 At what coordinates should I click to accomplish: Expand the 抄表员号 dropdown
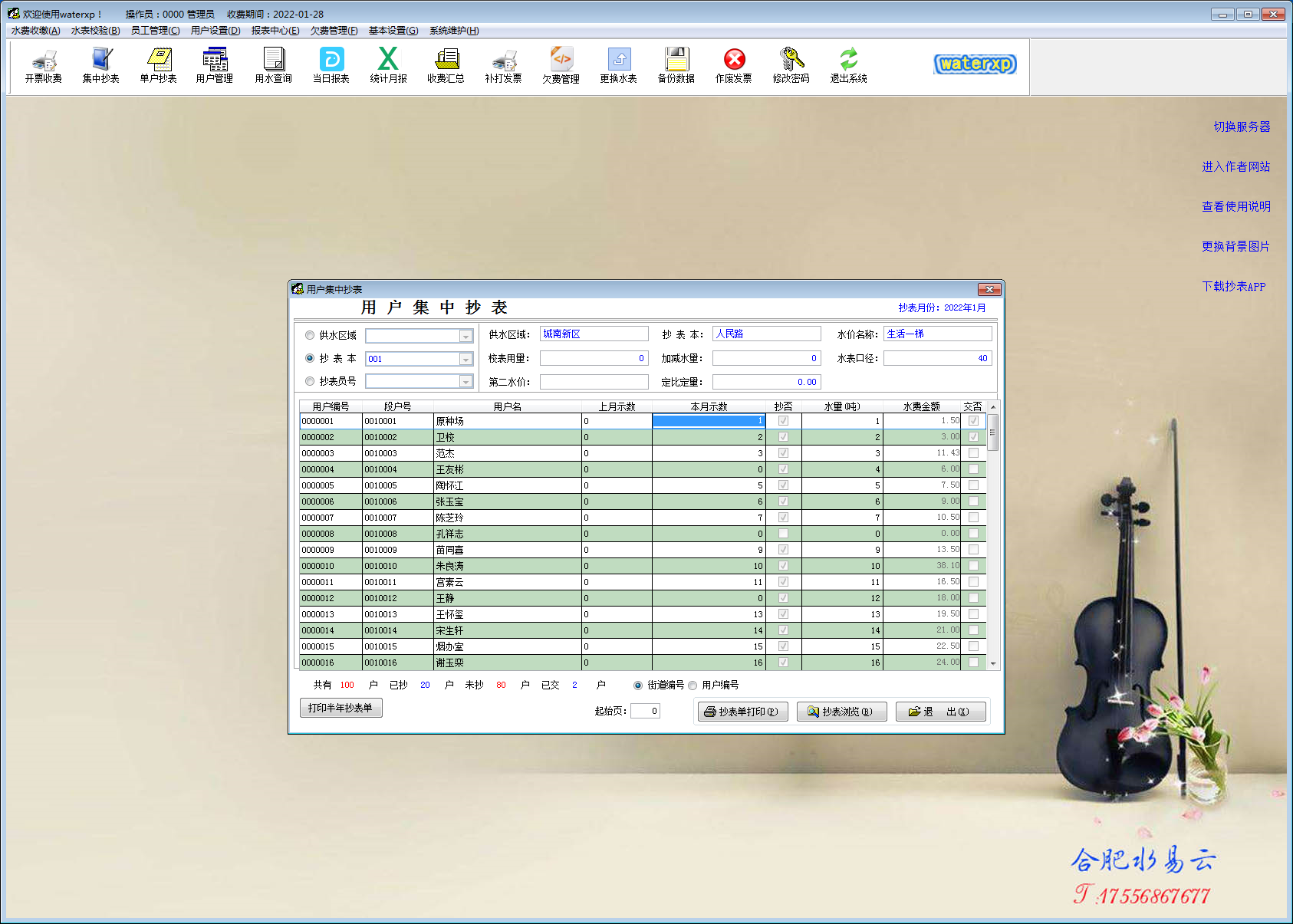[466, 382]
